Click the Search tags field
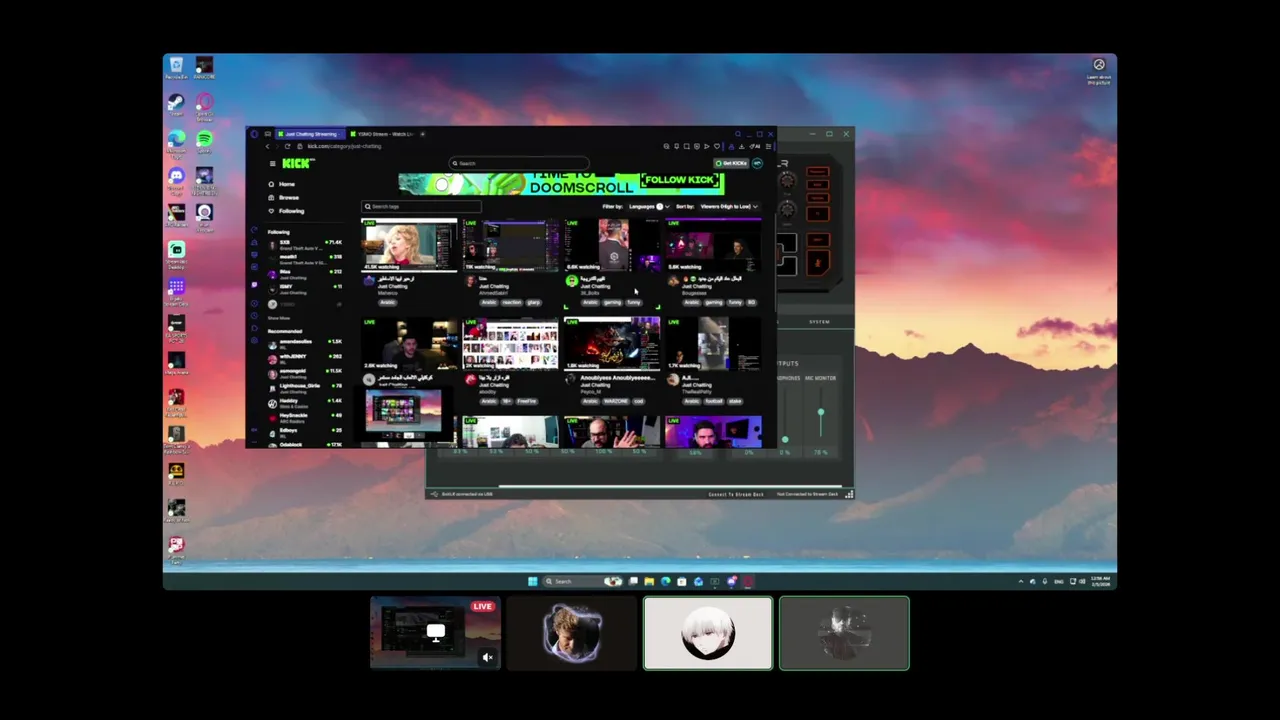Image resolution: width=1280 pixels, height=720 pixels. tap(421, 206)
